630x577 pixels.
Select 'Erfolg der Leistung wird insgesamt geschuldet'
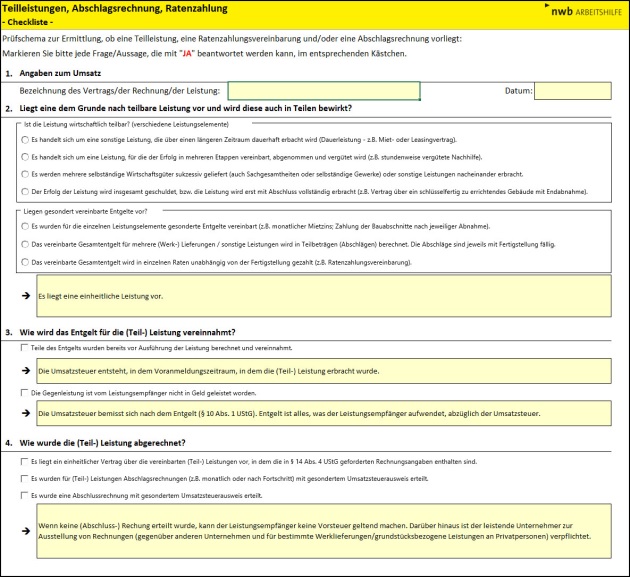click(x=25, y=191)
